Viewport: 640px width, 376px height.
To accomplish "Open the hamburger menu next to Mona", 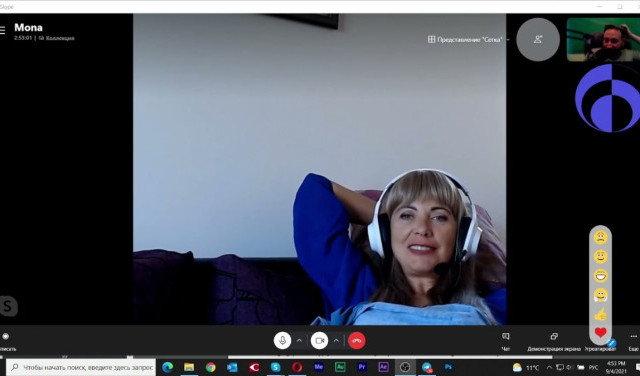I will click(3, 30).
